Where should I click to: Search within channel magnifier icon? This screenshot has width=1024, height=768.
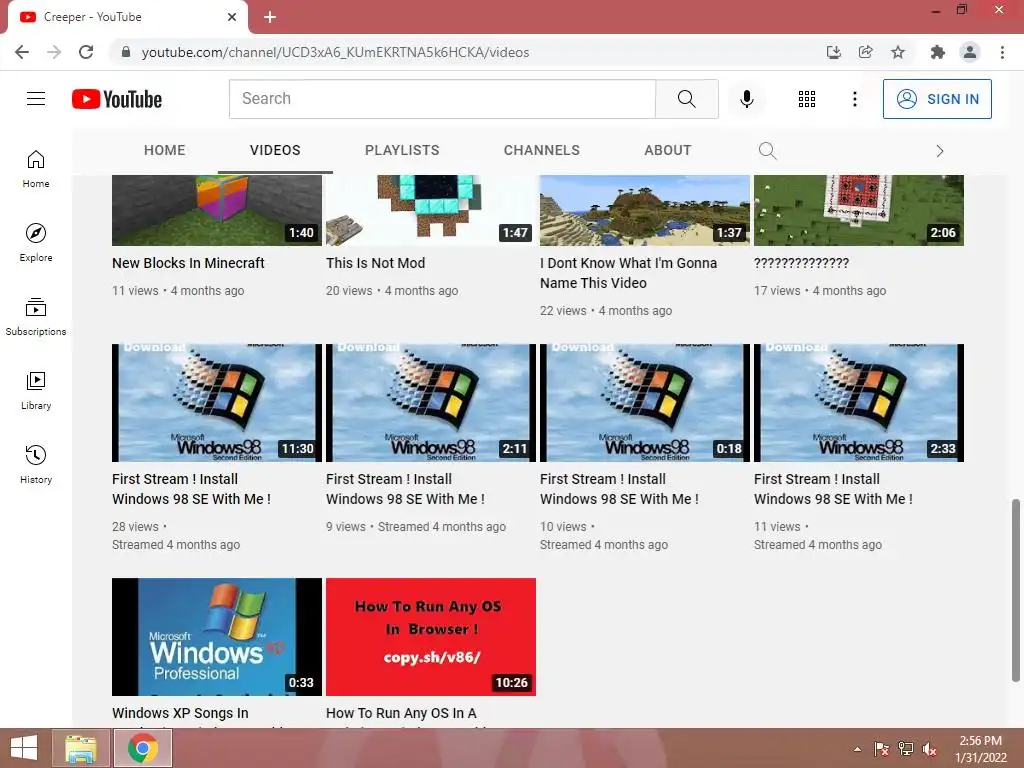pyautogui.click(x=767, y=151)
